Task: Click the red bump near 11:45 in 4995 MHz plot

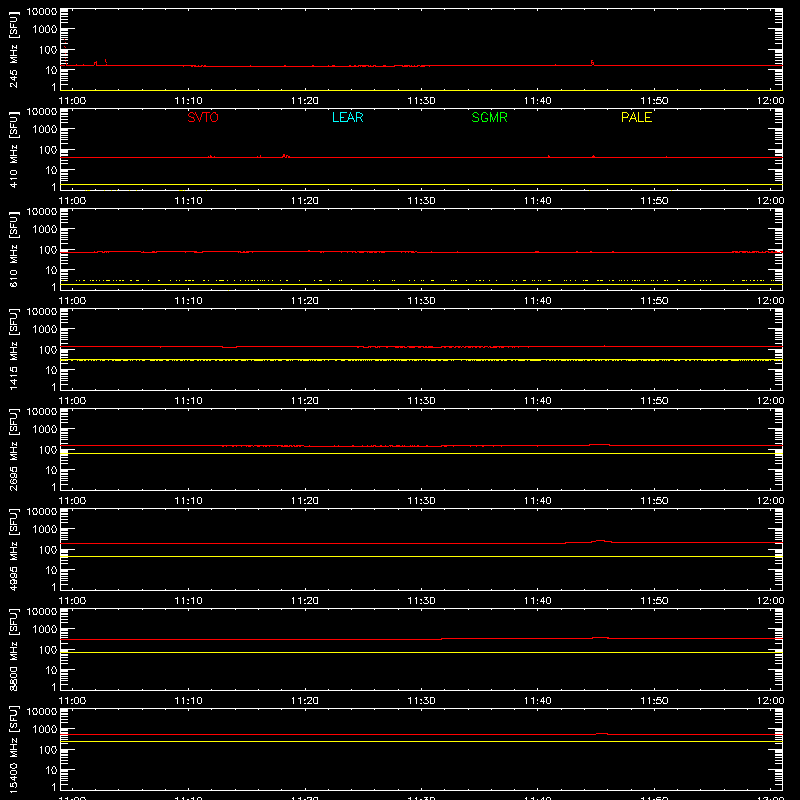Action: click(601, 541)
